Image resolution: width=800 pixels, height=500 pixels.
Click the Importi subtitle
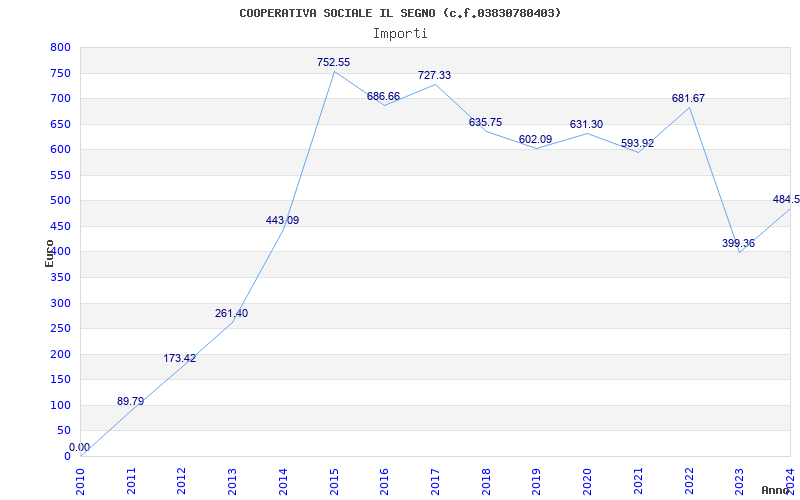coord(400,34)
